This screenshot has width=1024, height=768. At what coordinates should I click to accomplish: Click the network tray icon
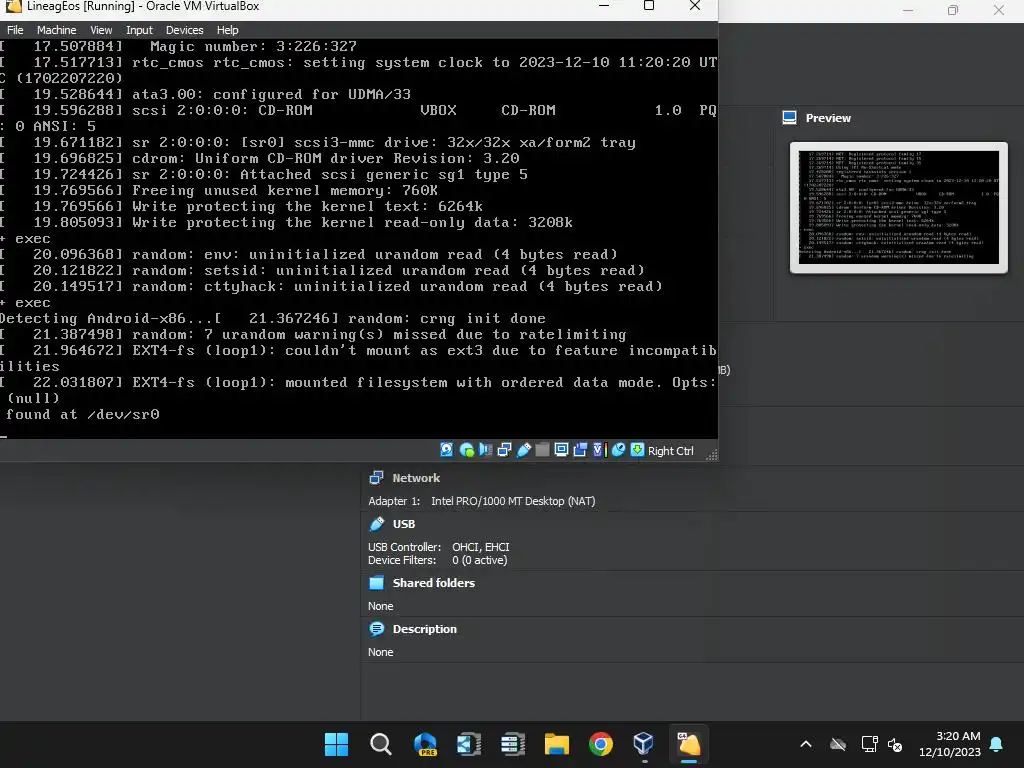coord(869,744)
